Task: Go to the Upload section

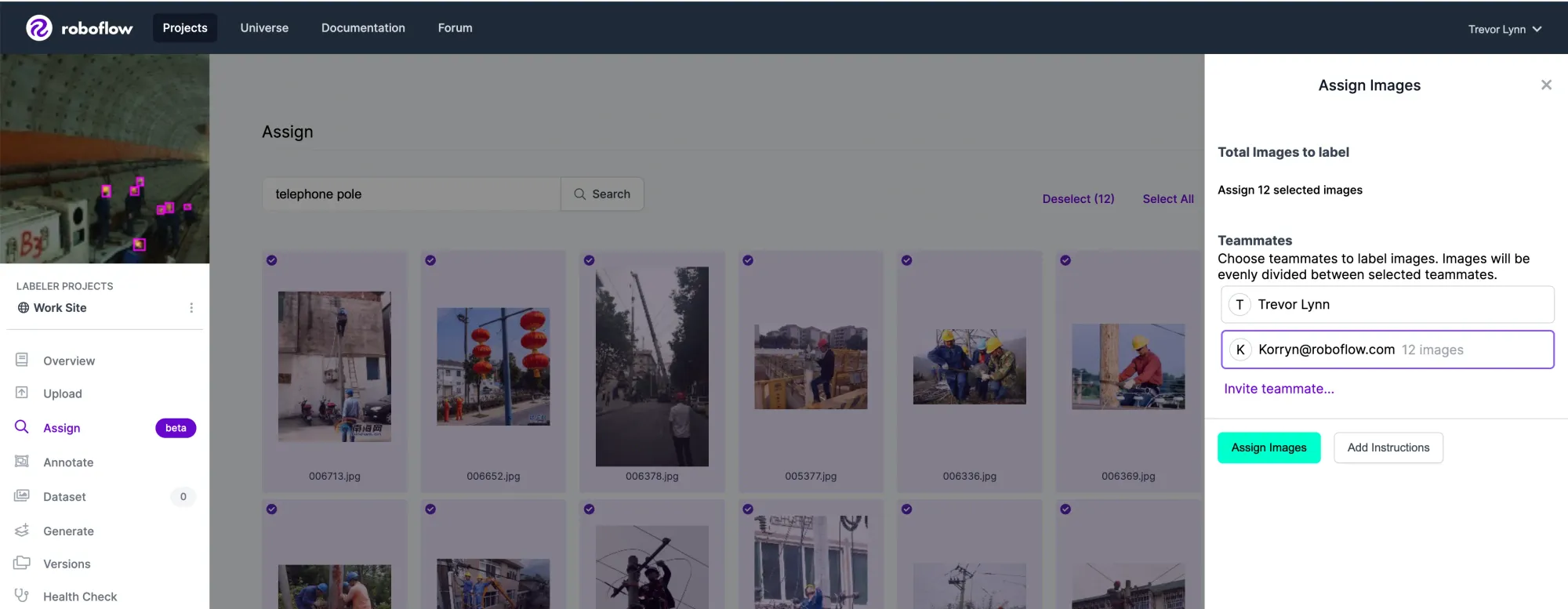Action: [63, 393]
